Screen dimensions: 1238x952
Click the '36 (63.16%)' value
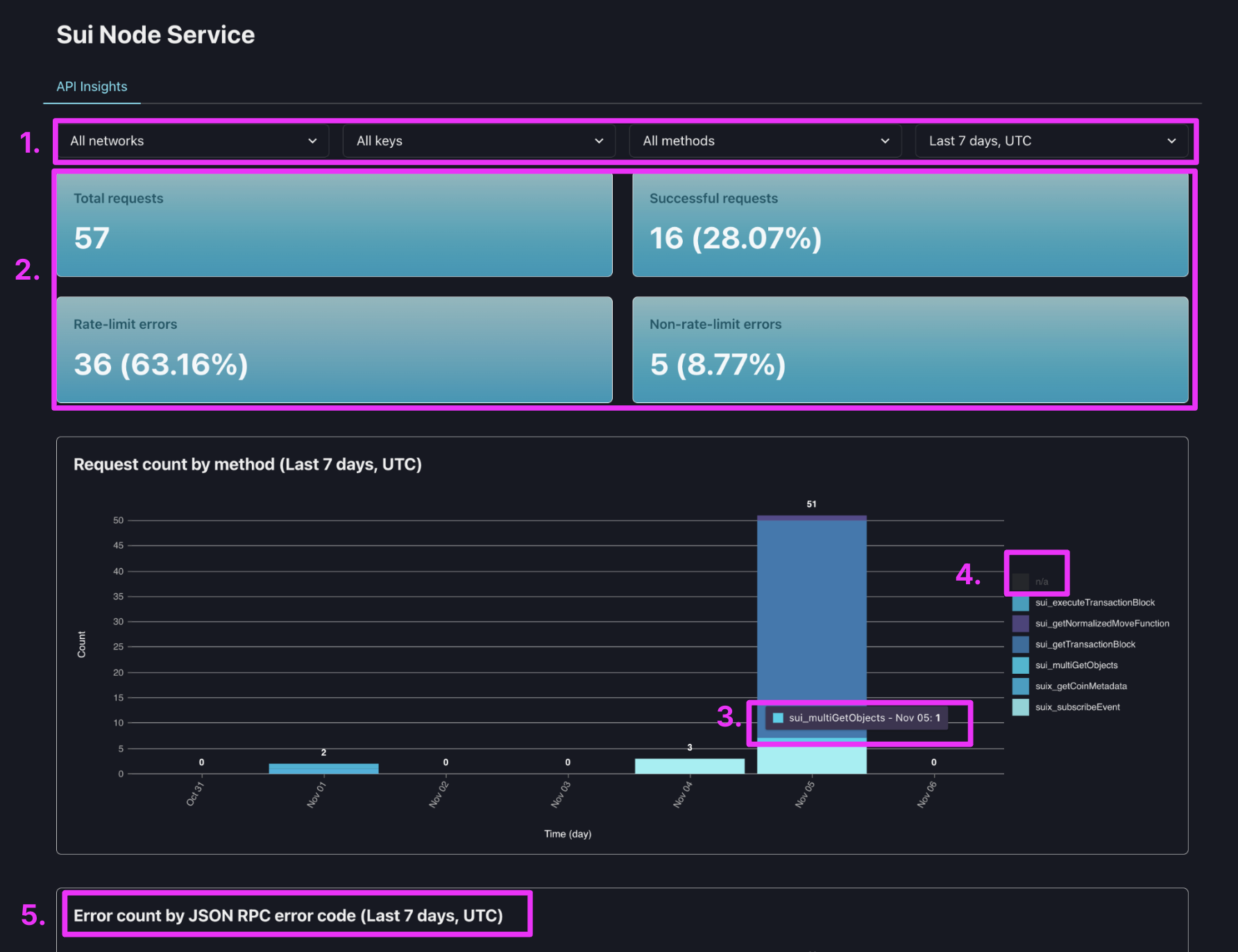(161, 365)
